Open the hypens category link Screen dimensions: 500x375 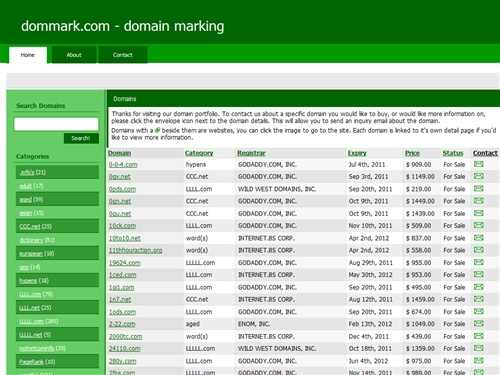[x=28, y=281]
